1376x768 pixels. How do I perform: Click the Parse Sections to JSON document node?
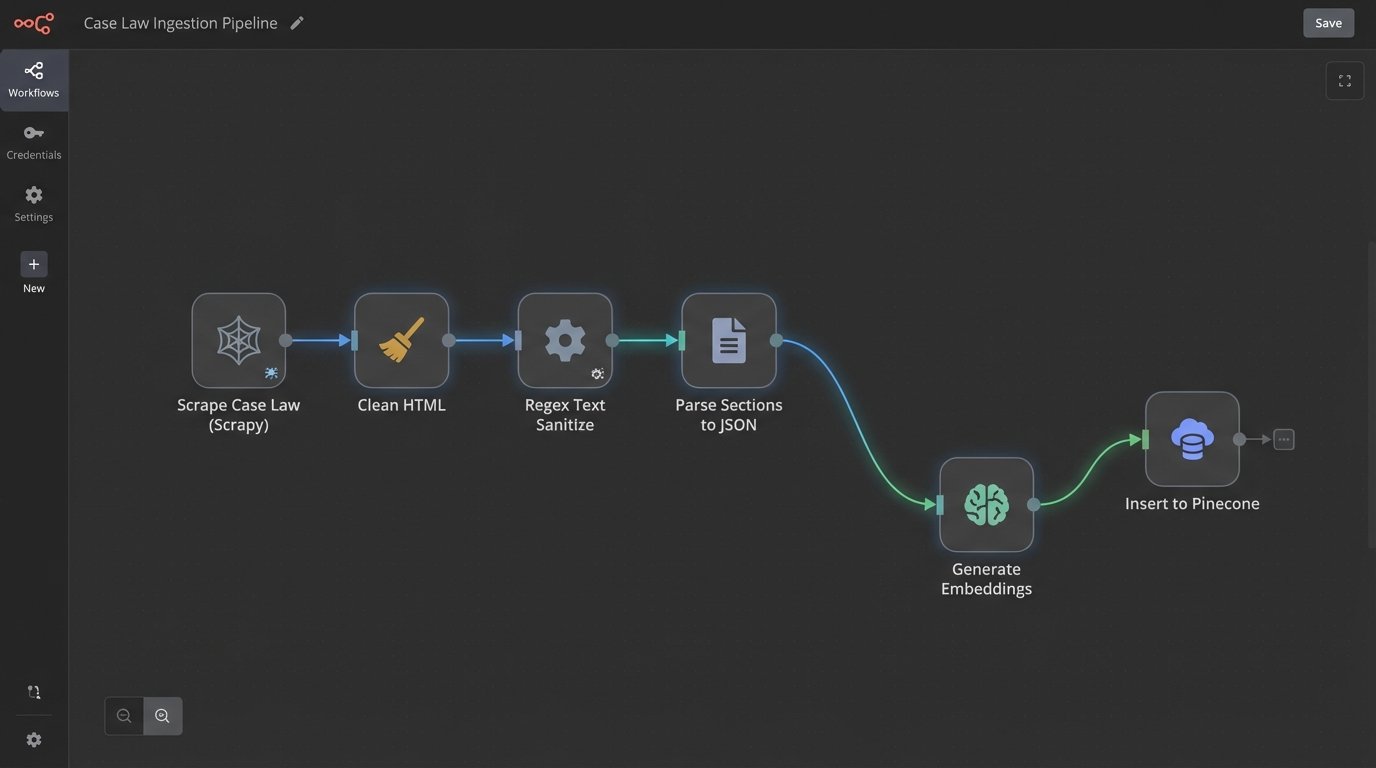(x=728, y=339)
